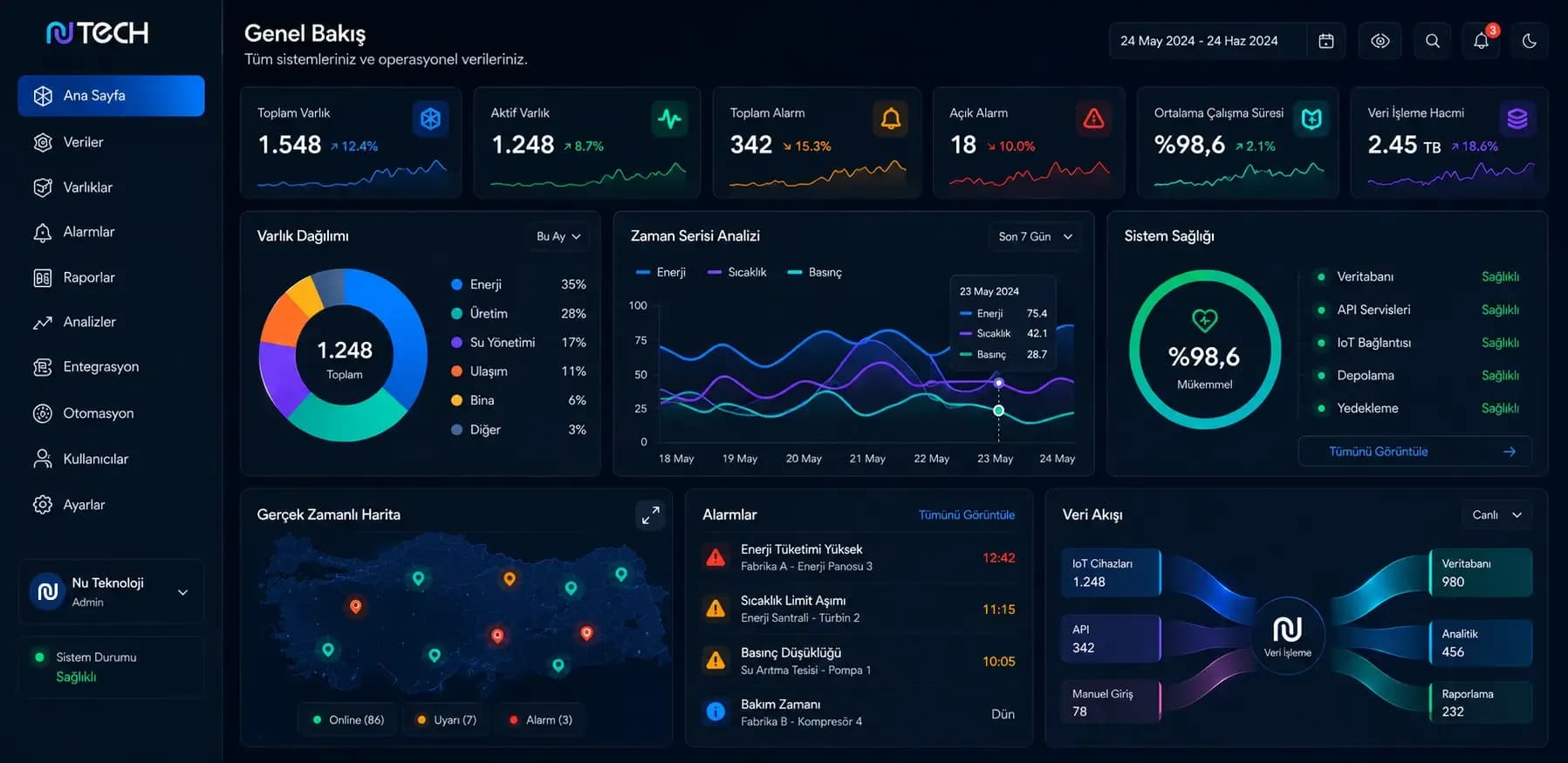
Task: Click Ayarlar gear icon
Action: pyautogui.click(x=42, y=505)
